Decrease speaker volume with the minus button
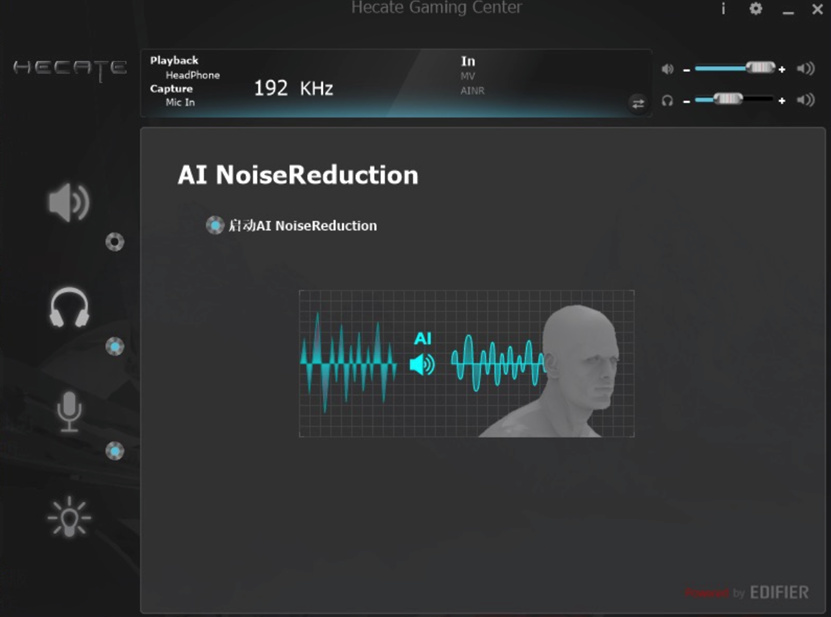Viewport: 831px width, 617px height. click(686, 69)
